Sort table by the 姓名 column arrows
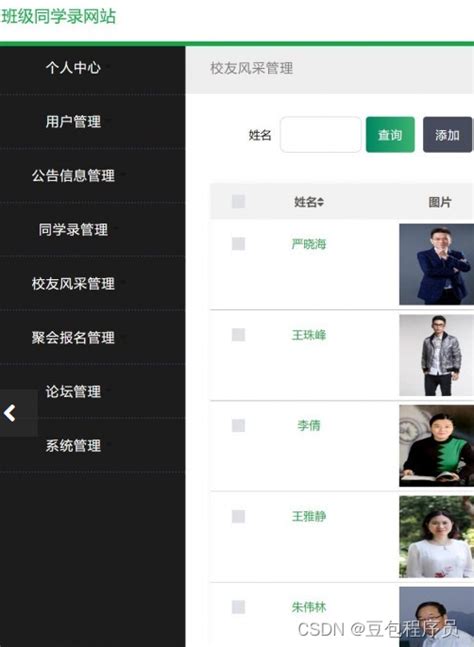The height and width of the screenshot is (647, 474). click(321, 202)
